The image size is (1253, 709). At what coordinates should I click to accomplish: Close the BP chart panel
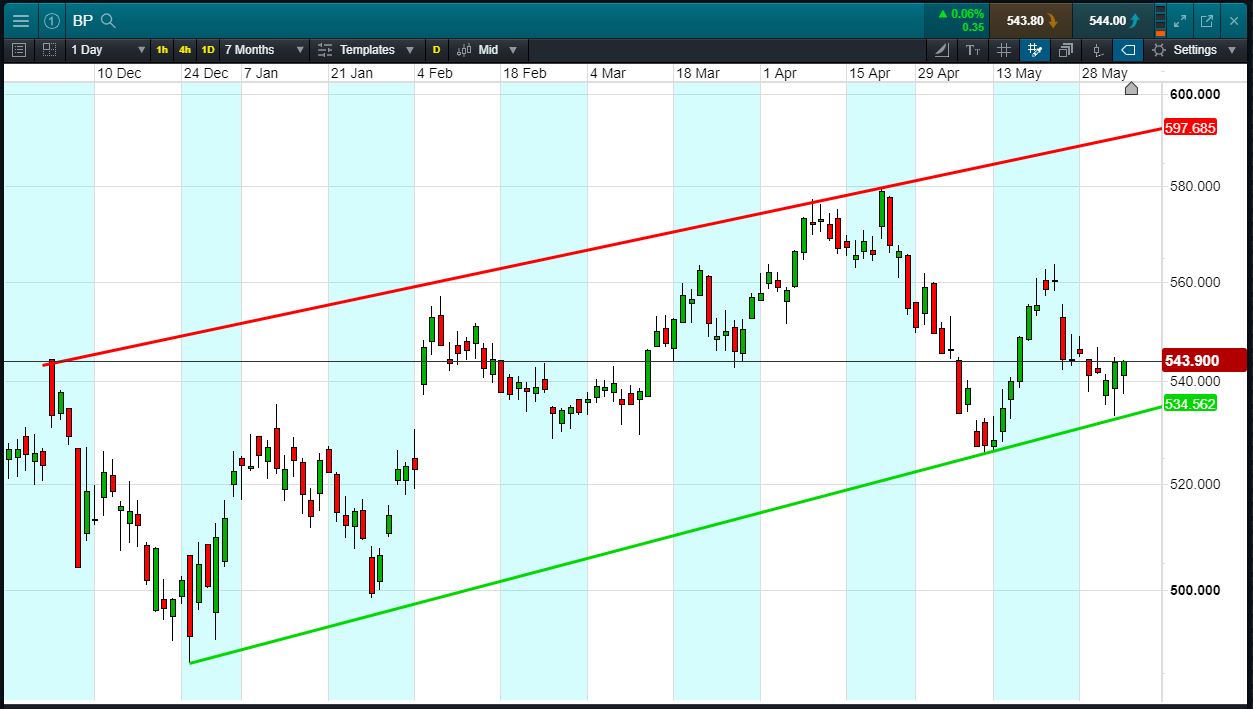[1234, 20]
